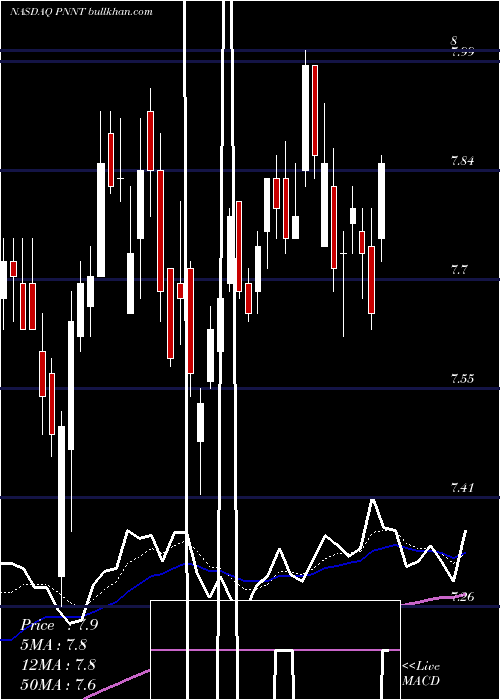The width and height of the screenshot is (500, 700).
Task: Click the 7.55 price axis label
Action: coord(462,379)
